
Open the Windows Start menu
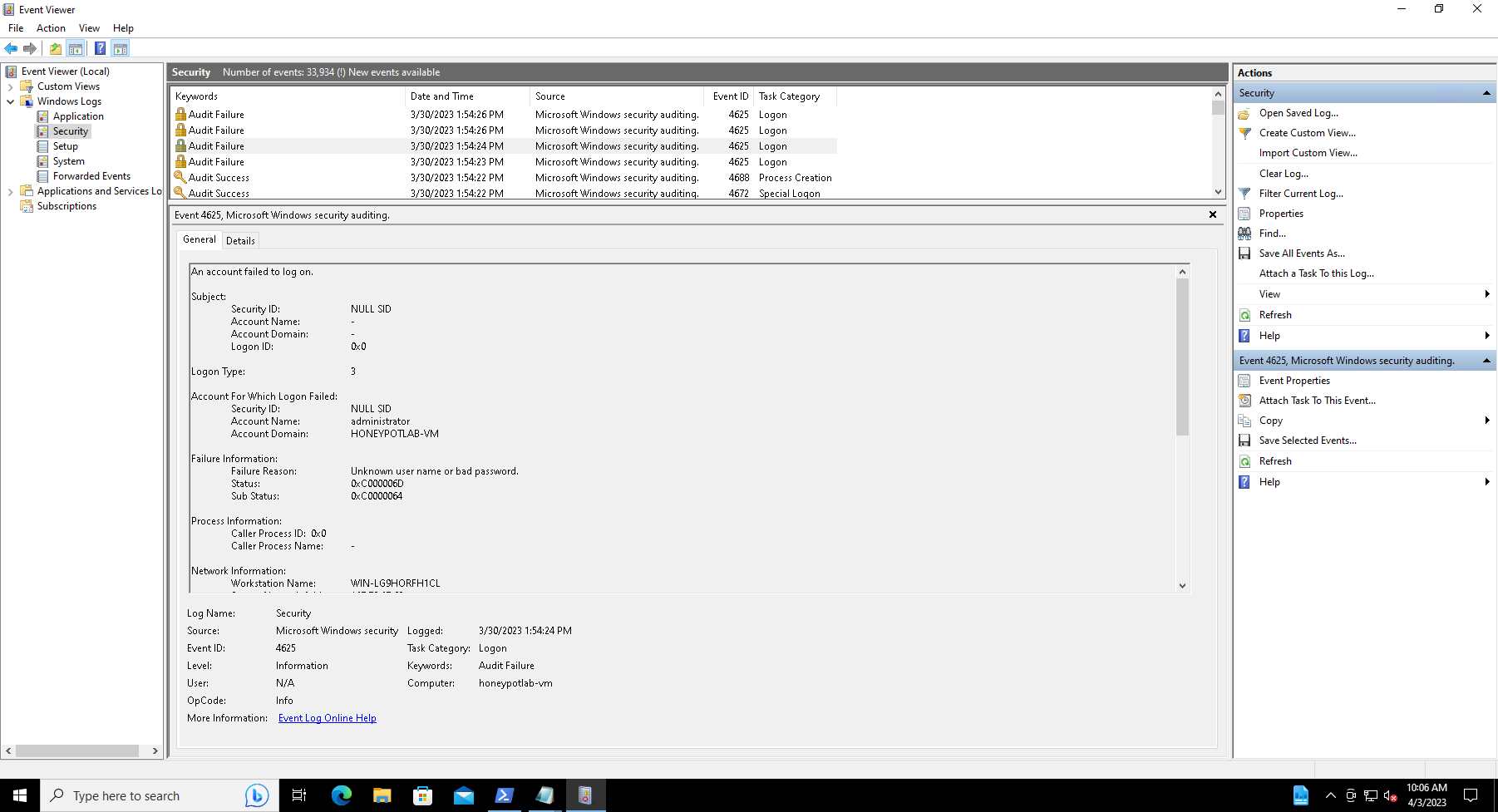(20, 795)
